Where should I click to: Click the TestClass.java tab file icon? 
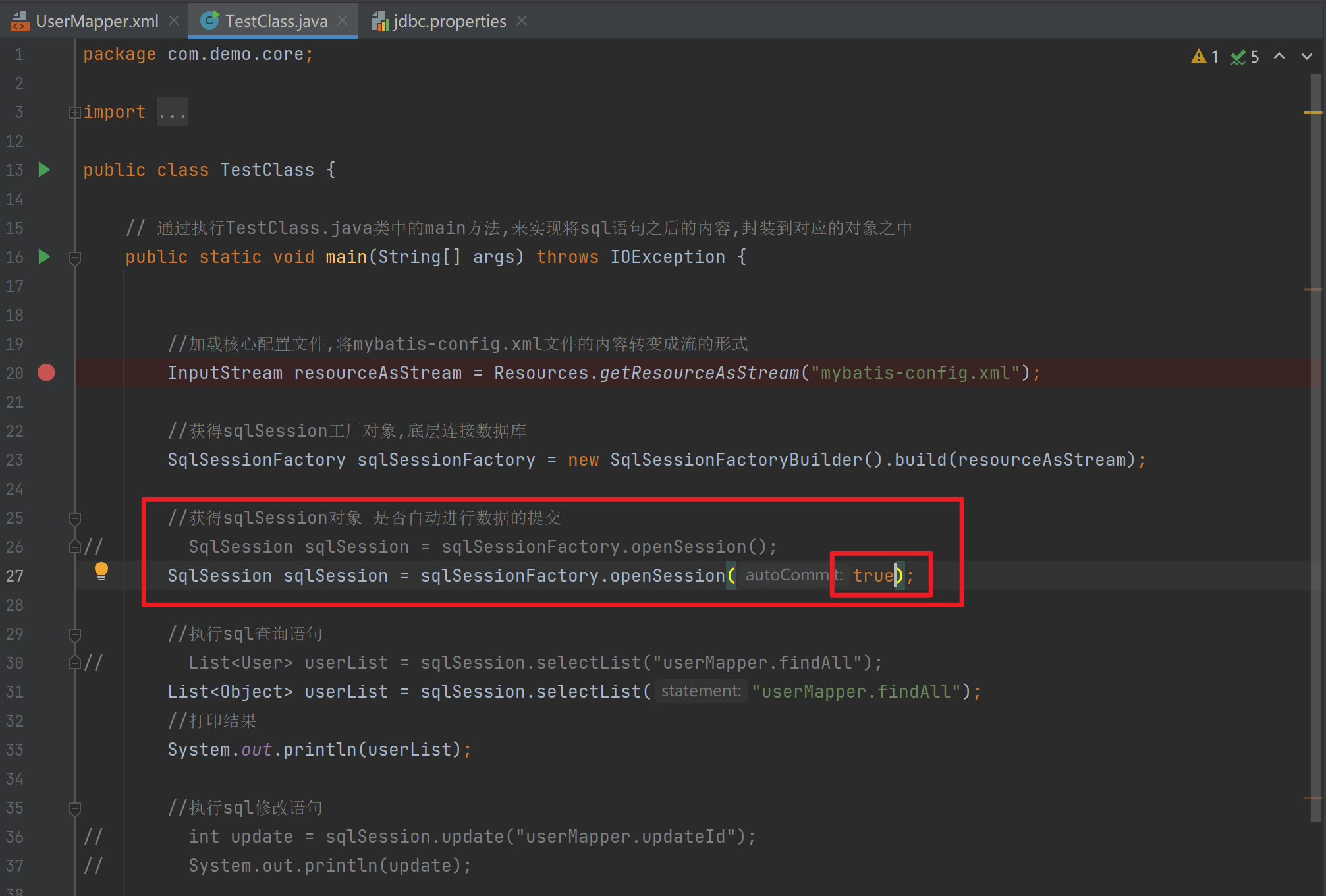pyautogui.click(x=209, y=21)
